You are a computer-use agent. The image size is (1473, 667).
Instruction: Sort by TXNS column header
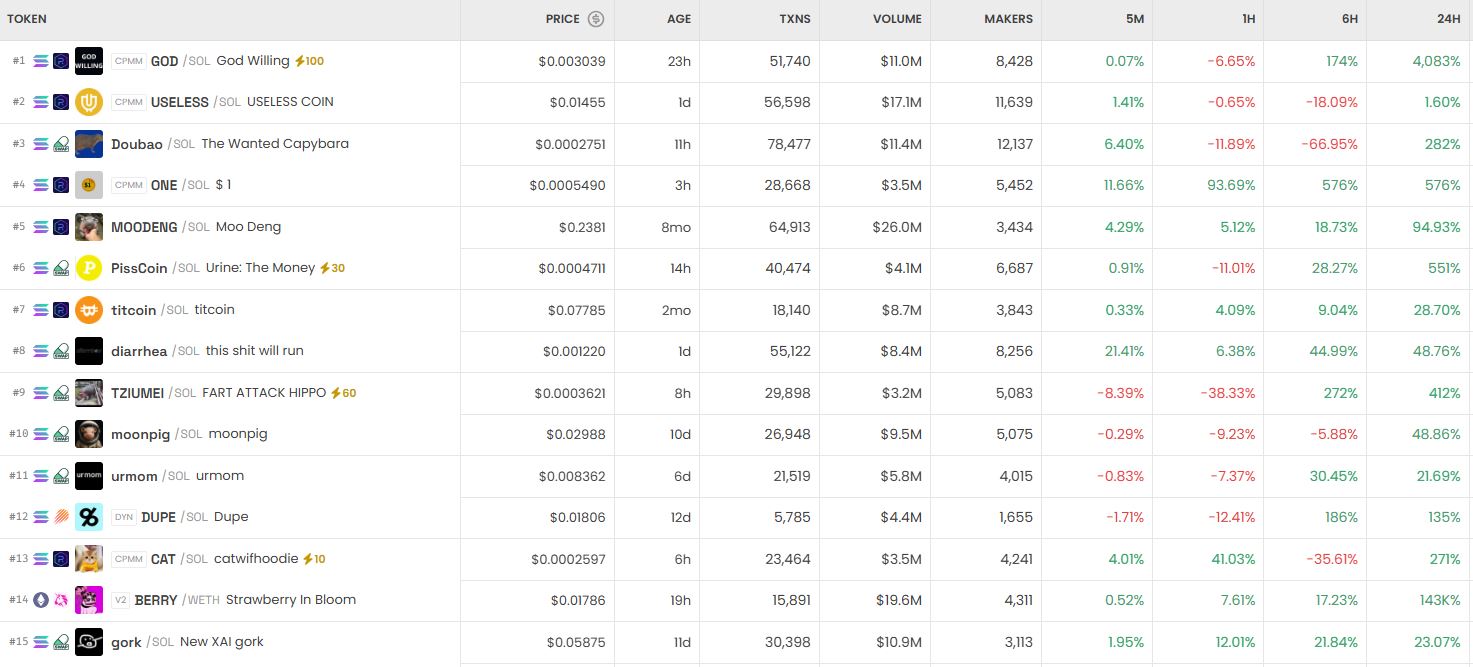(795, 19)
